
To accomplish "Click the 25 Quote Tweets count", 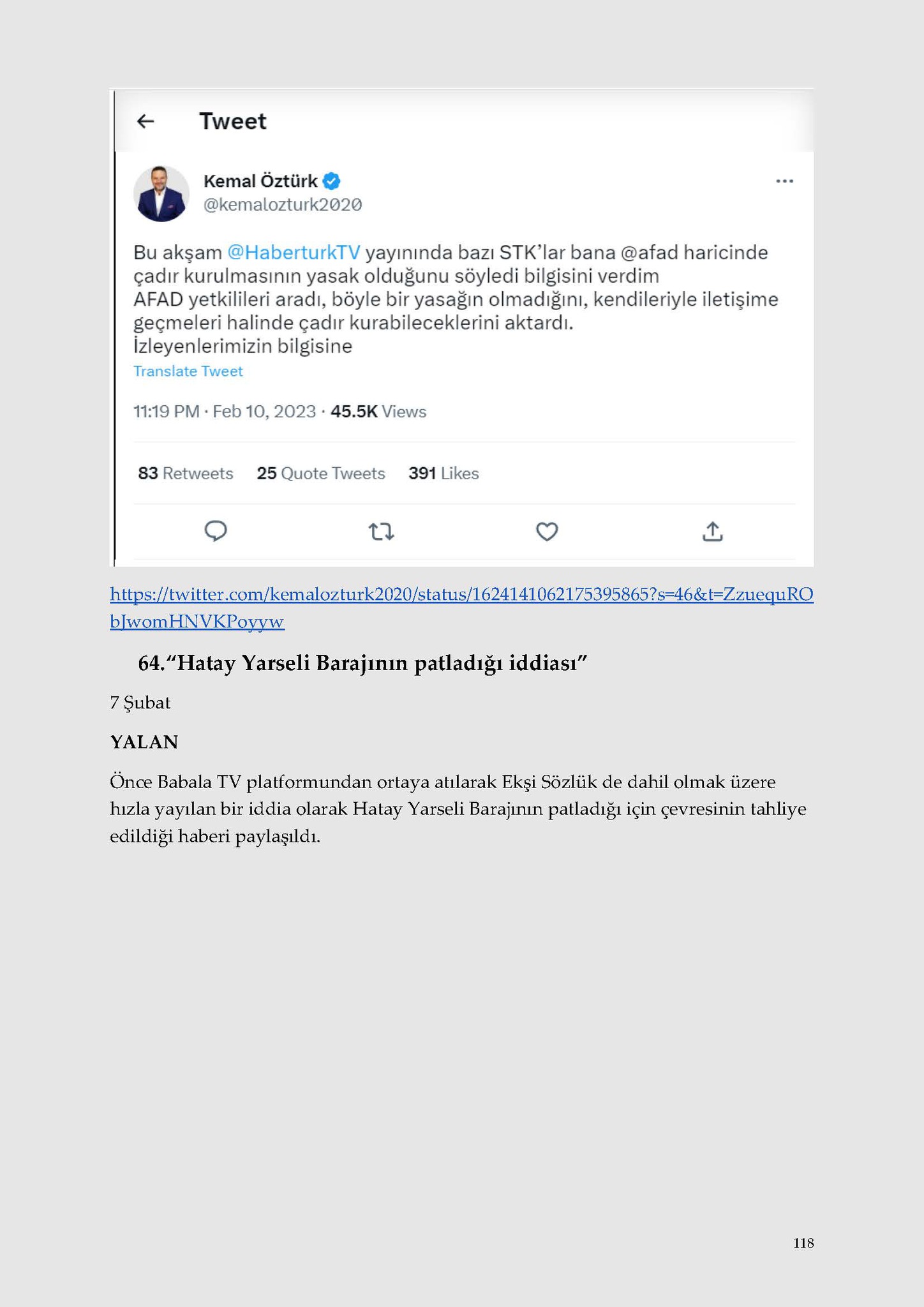I will coord(321,474).
